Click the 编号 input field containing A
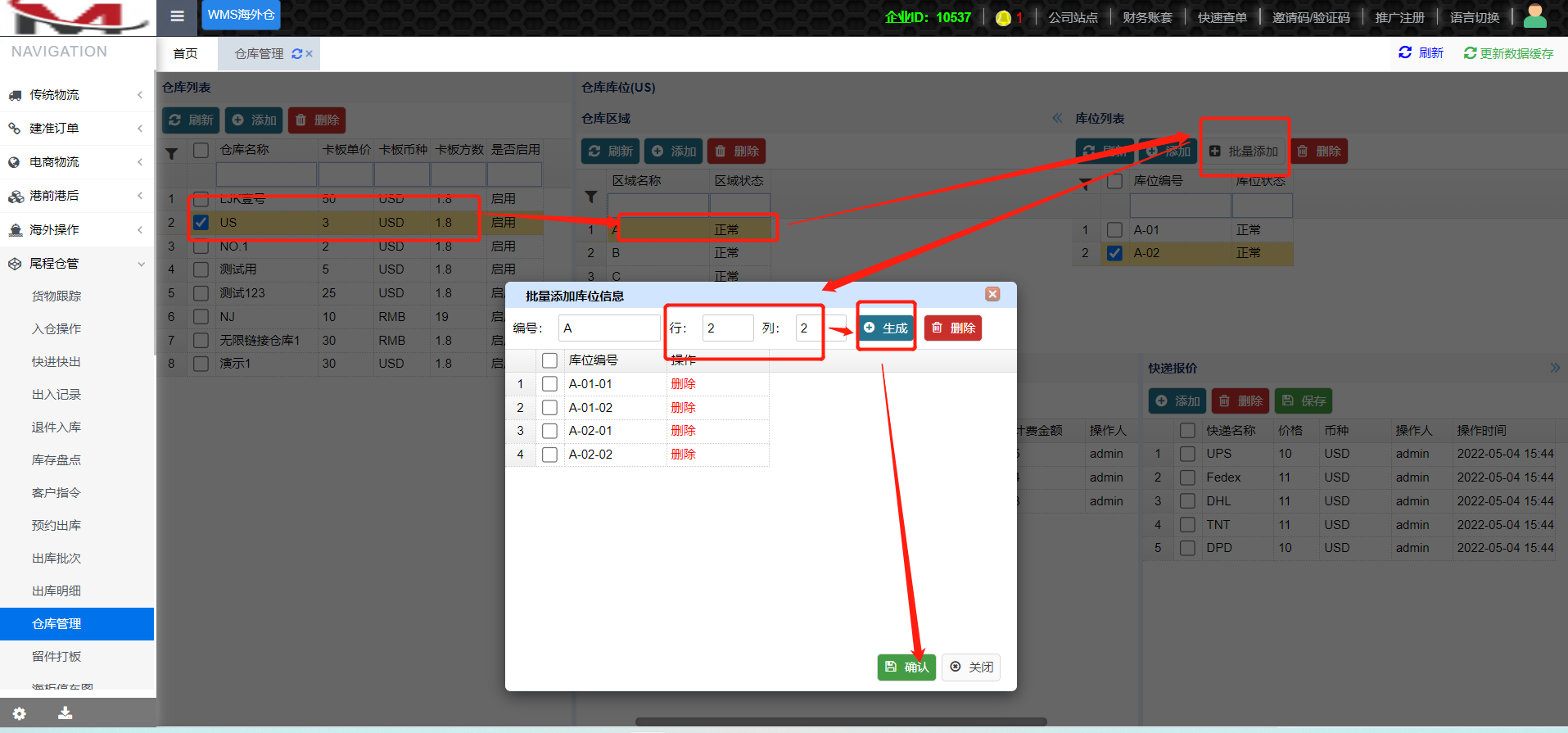Viewport: 1568px width, 733px height. tap(609, 328)
